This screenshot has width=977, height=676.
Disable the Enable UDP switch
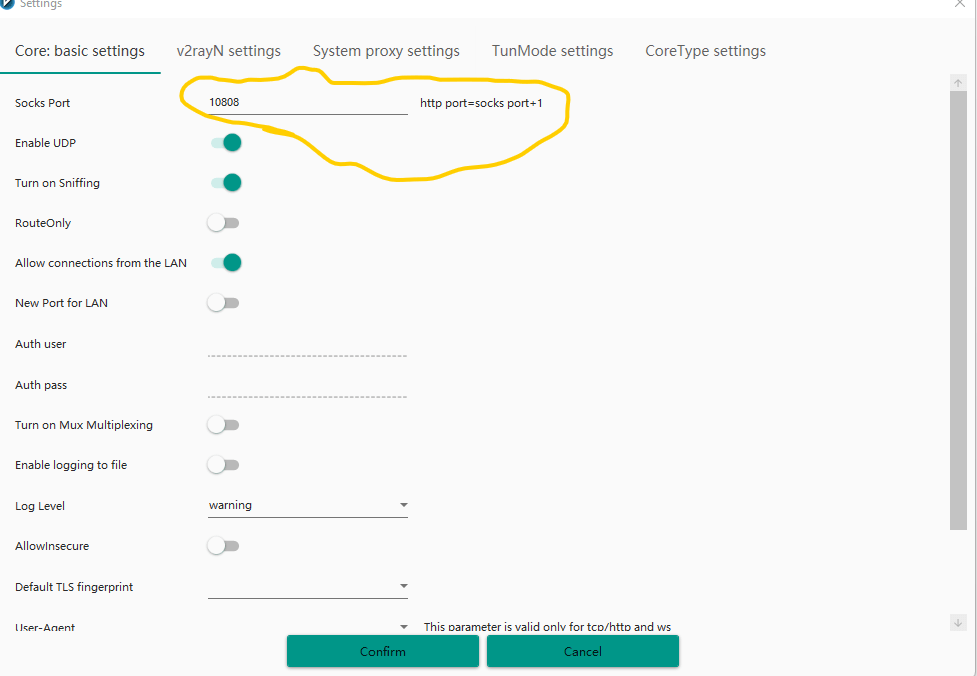coord(226,143)
